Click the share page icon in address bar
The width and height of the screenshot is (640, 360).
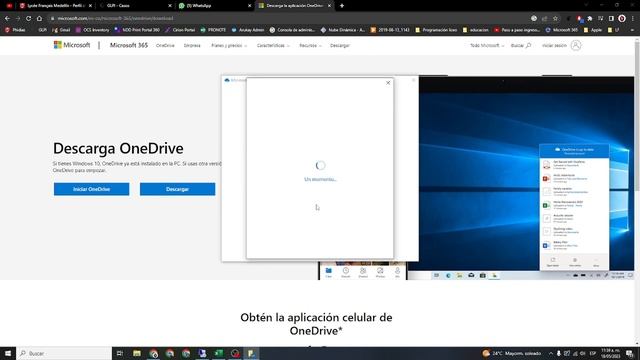[x=544, y=18]
